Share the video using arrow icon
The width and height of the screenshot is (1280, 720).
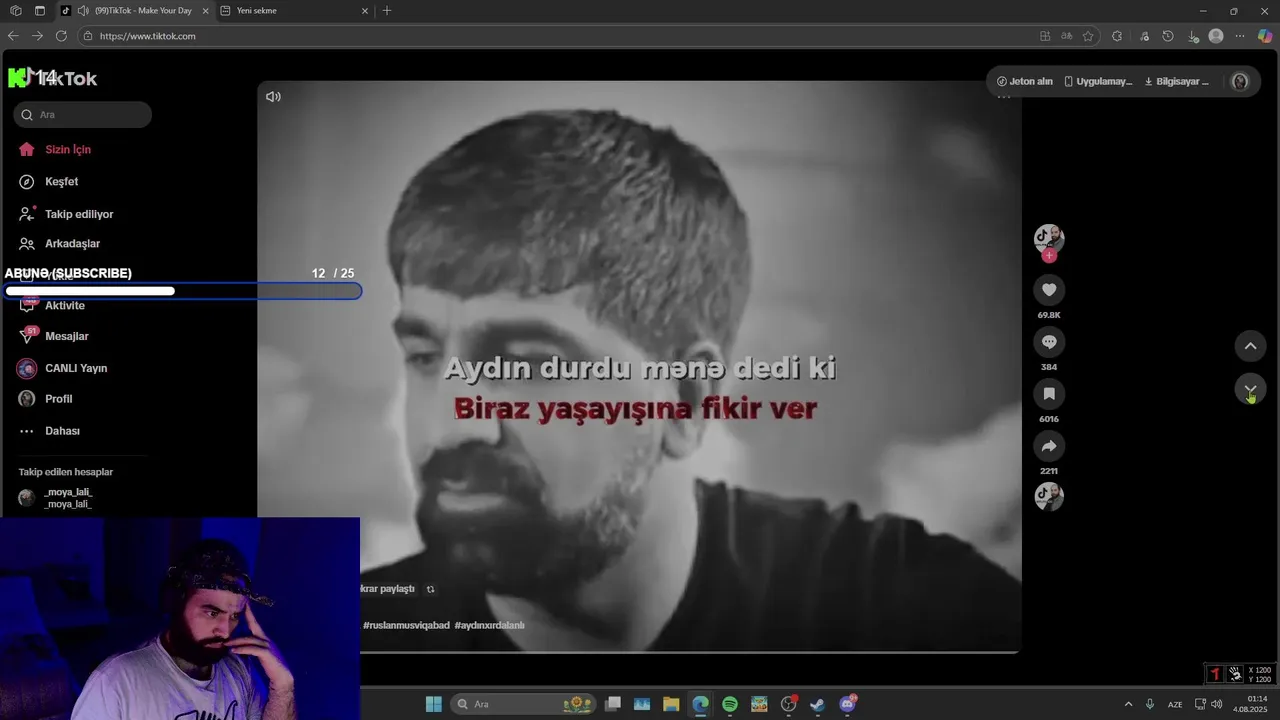[1049, 446]
